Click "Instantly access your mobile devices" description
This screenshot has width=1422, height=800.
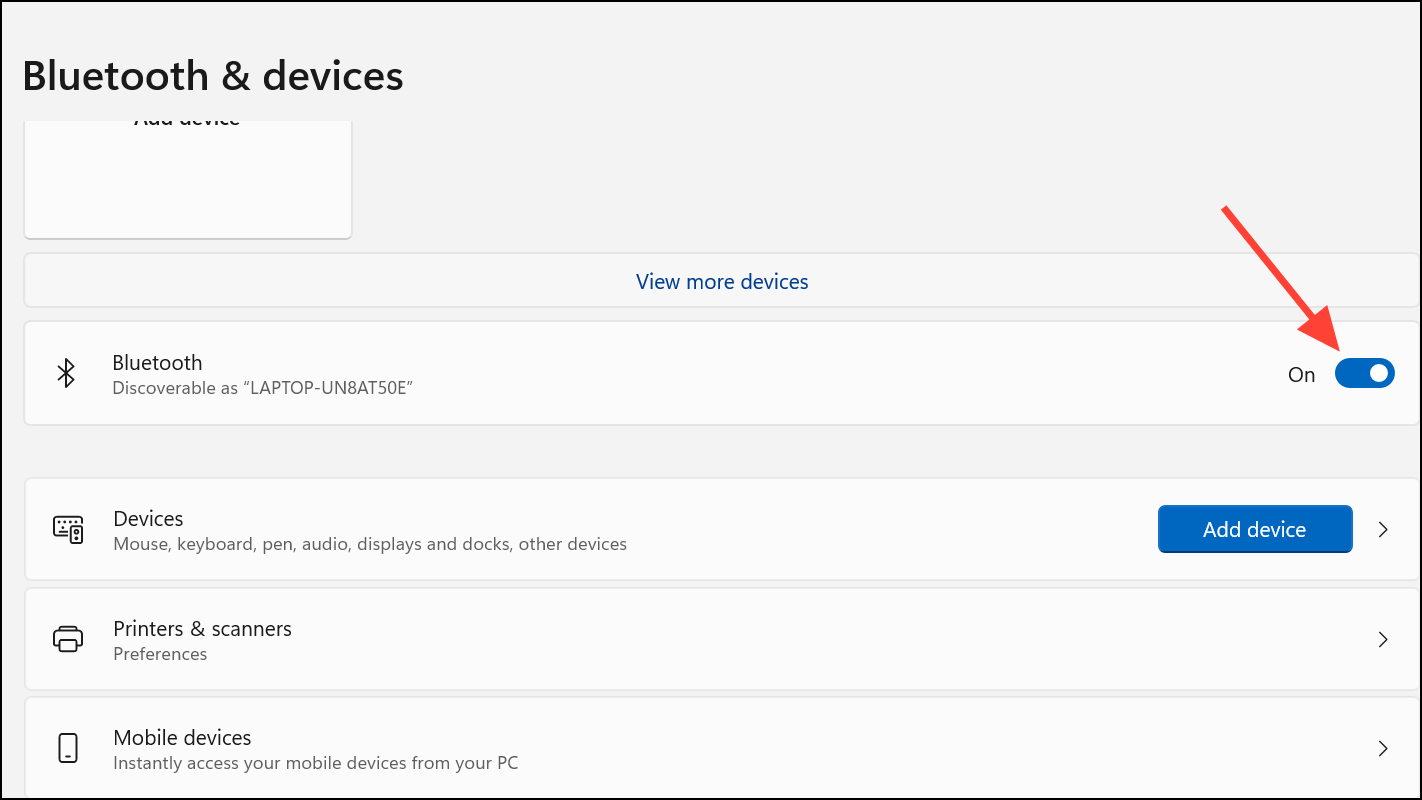point(315,763)
